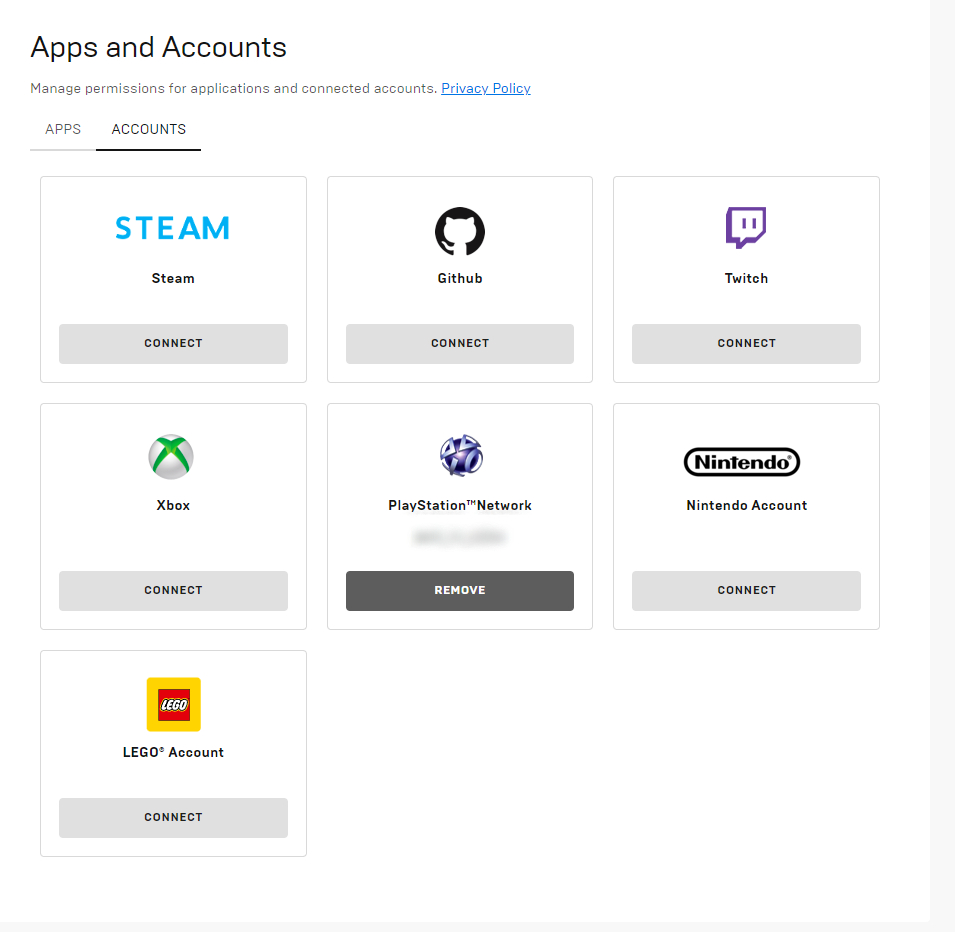Click the Xbox sphere logo
955x932 pixels.
point(171,457)
